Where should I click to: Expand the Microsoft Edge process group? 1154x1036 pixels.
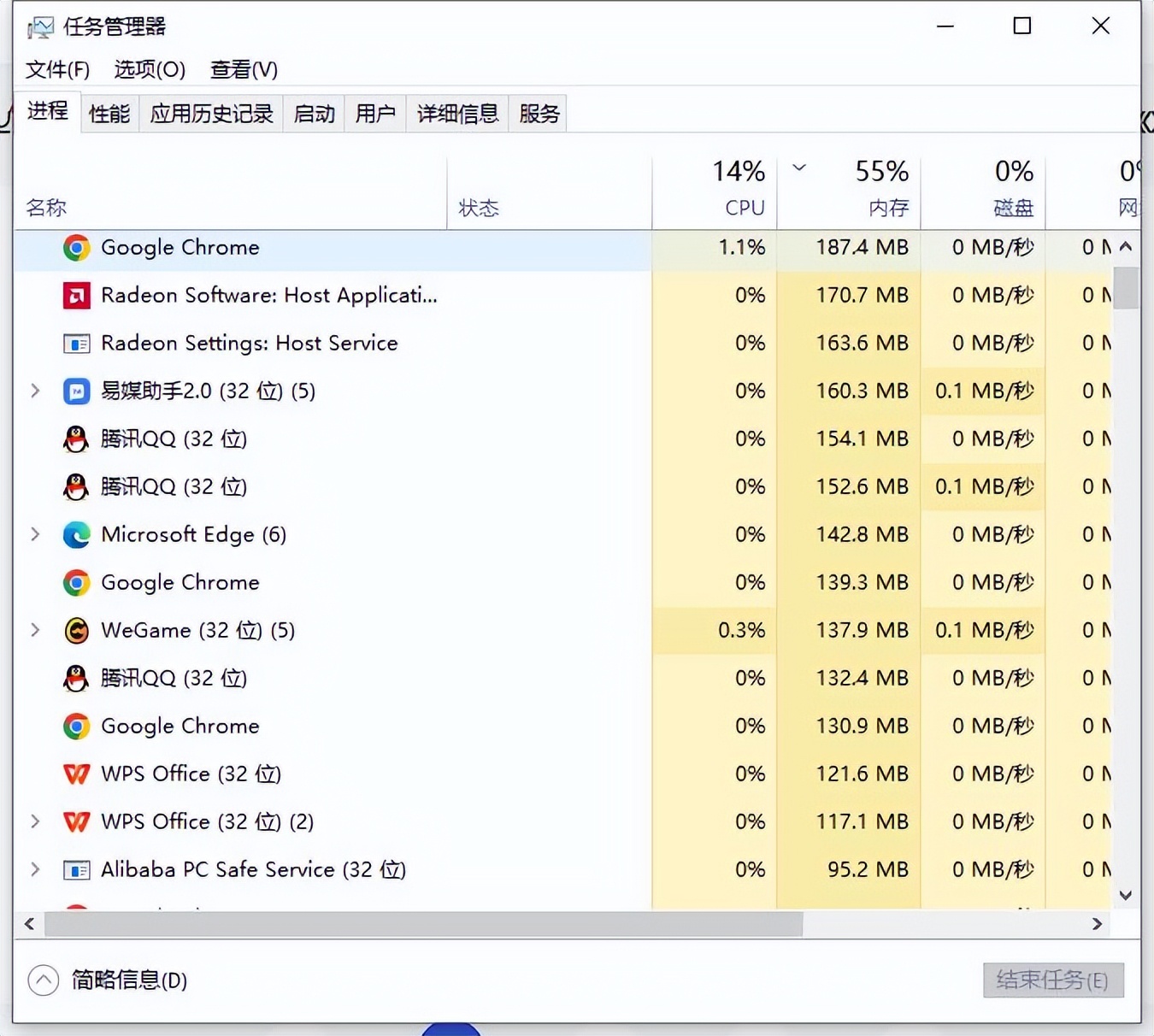click(35, 534)
